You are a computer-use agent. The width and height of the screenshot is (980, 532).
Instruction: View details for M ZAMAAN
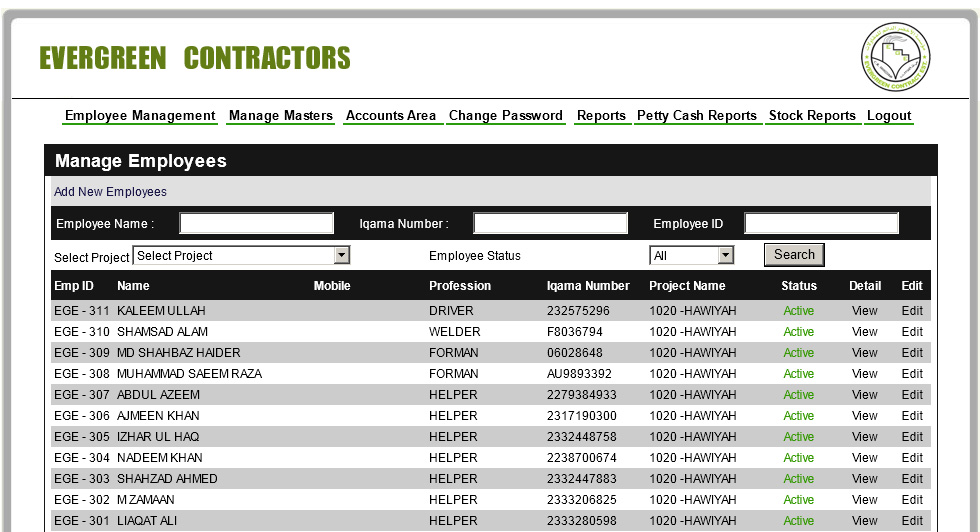864,500
